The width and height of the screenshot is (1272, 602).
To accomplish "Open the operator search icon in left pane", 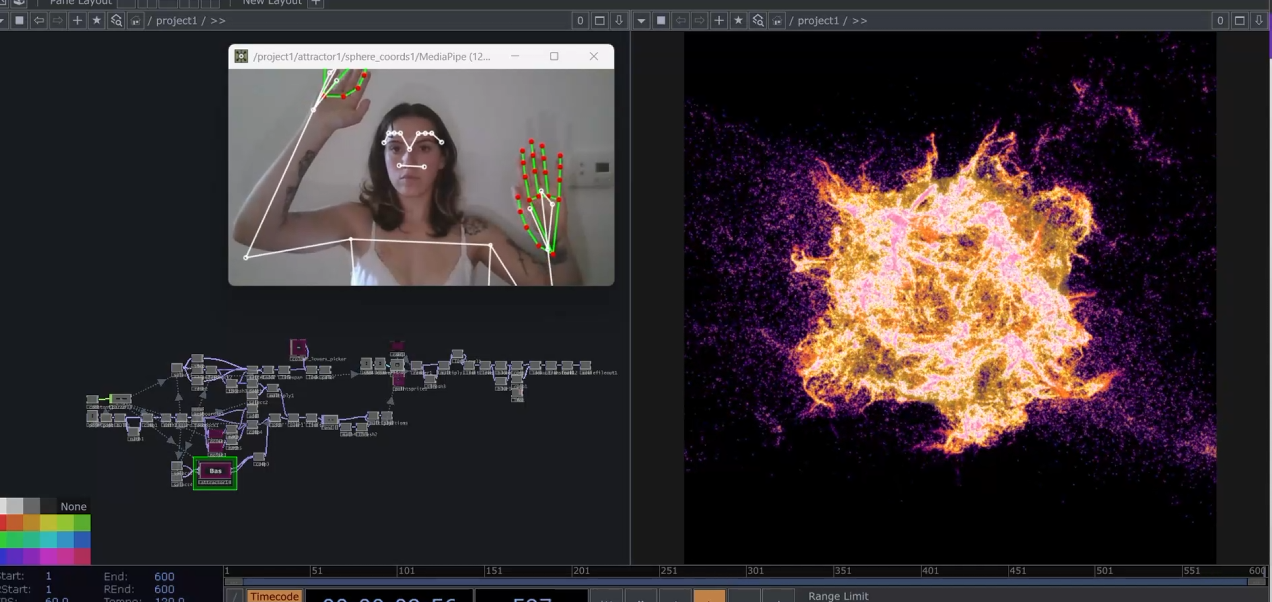I will click(116, 20).
